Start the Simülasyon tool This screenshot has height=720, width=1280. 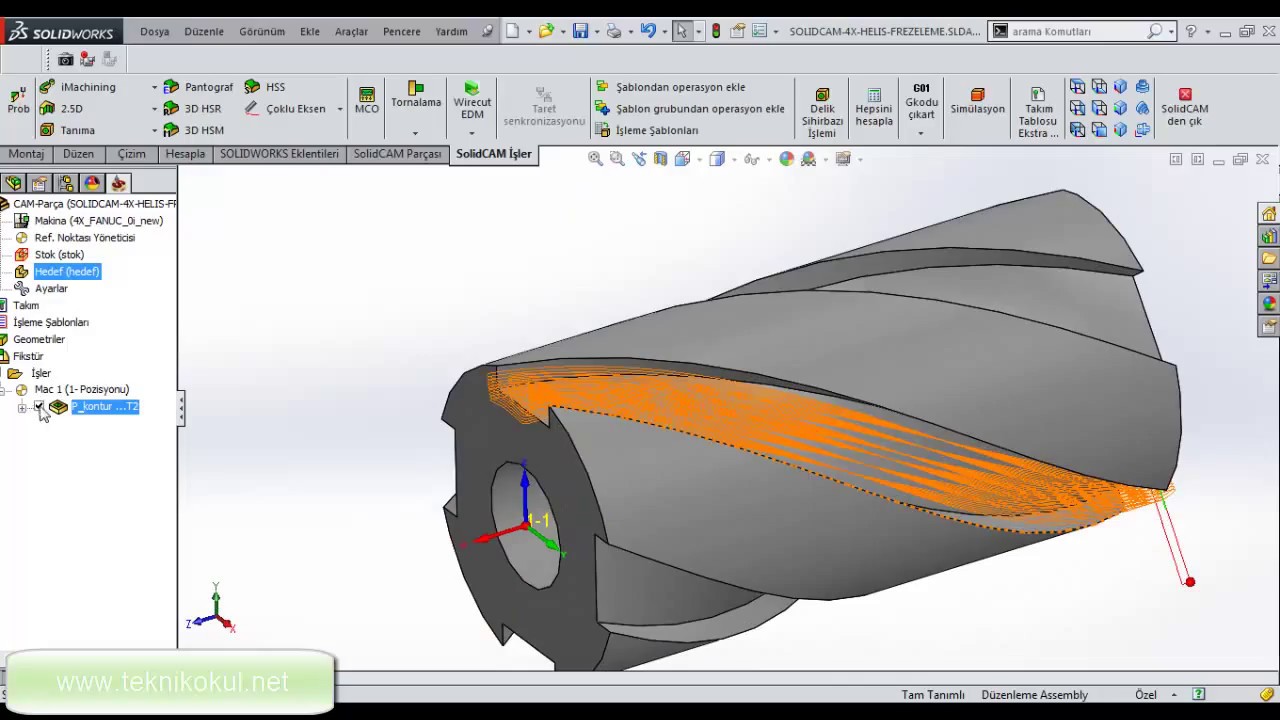[978, 101]
